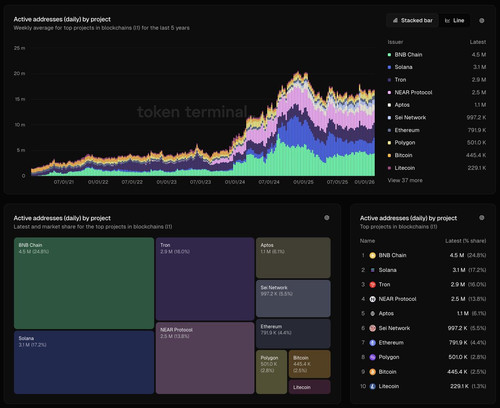Select Tron treemap tile
Viewport: 500px width, 408px height.
(x=205, y=279)
